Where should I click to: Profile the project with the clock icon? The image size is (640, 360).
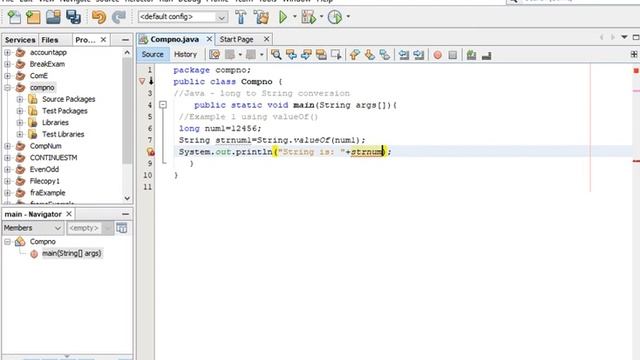coord(335,17)
